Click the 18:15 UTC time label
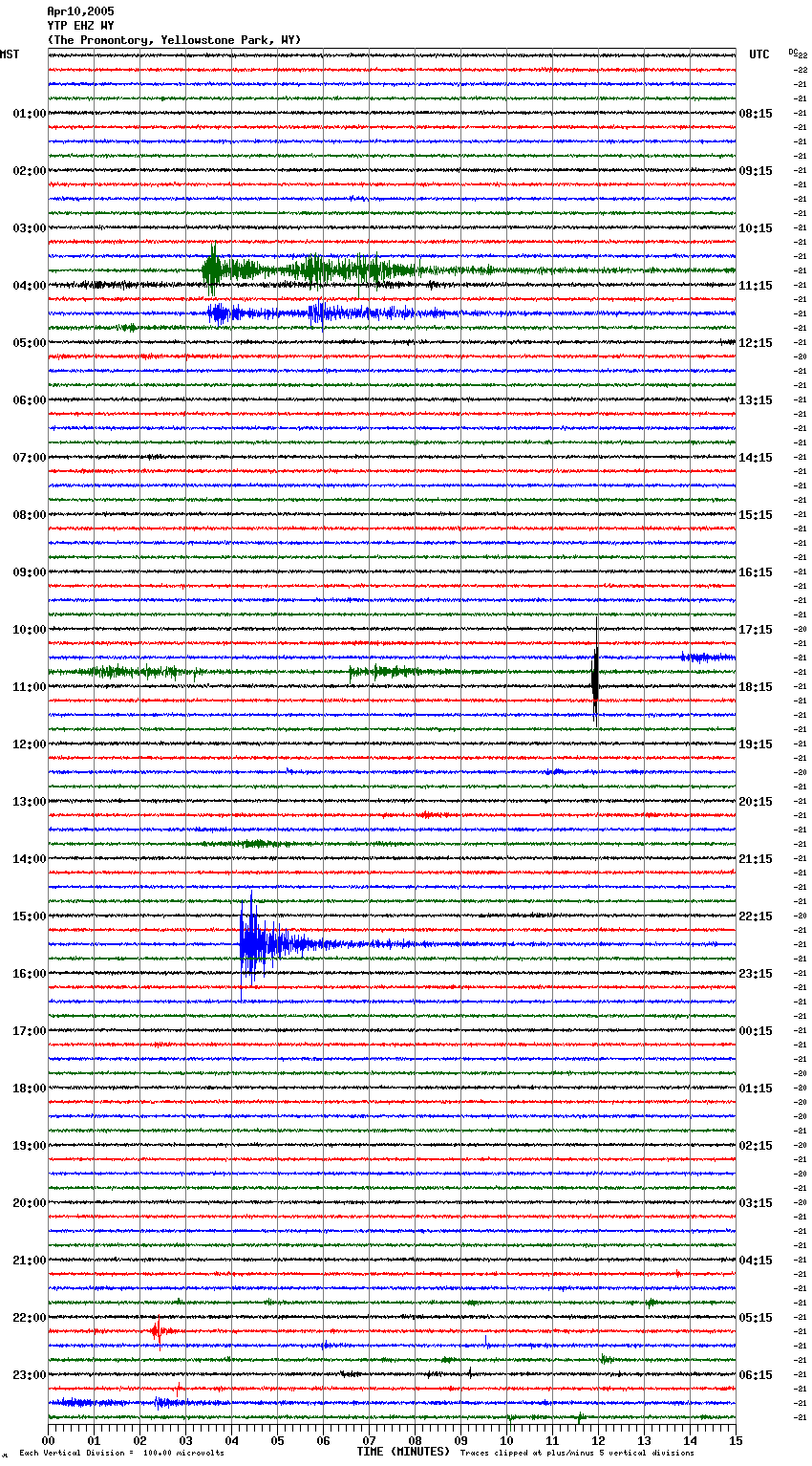The width and height of the screenshot is (812, 1466). [x=756, y=687]
